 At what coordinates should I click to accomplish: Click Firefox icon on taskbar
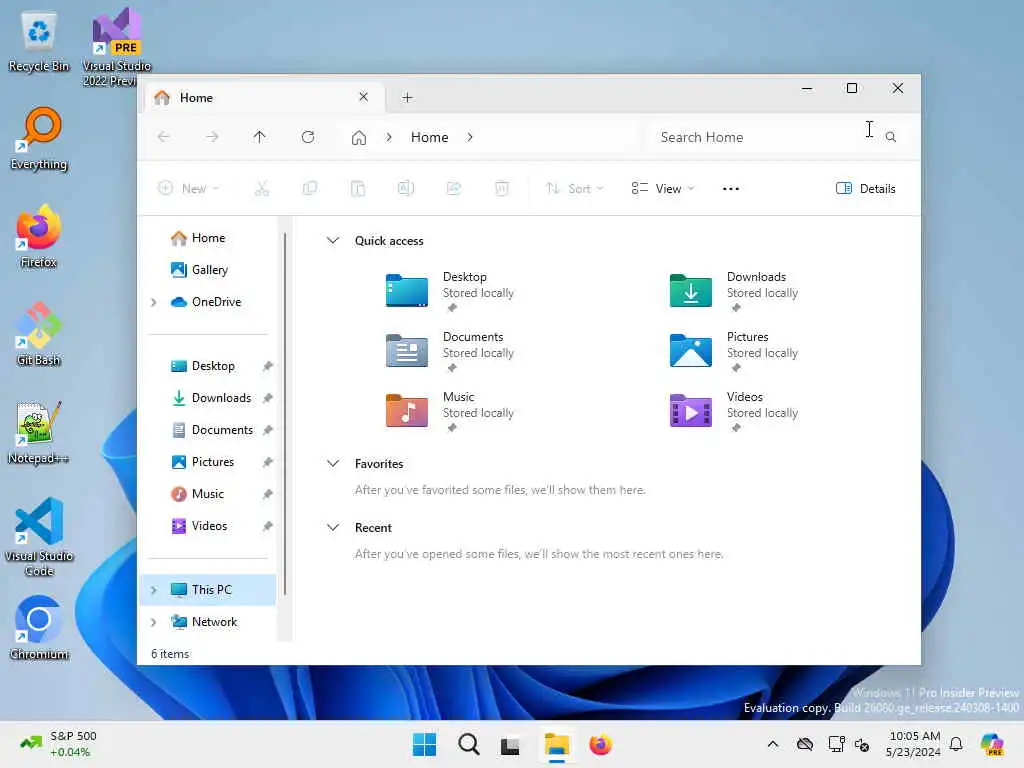(x=601, y=744)
